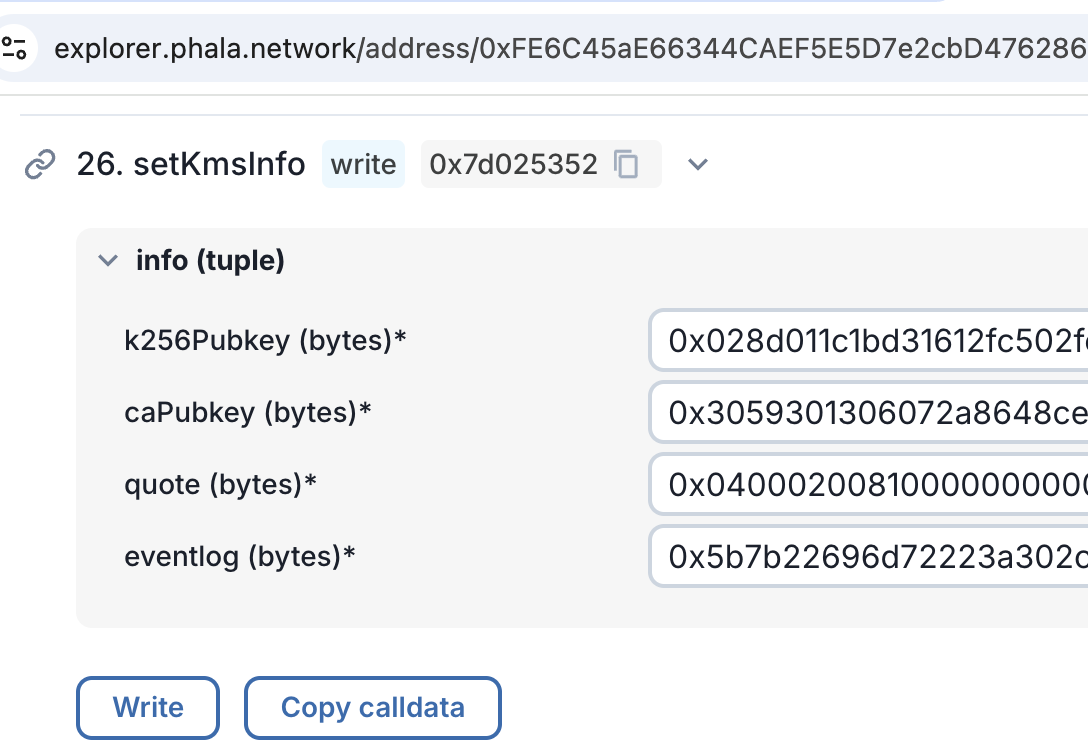The height and width of the screenshot is (754, 1088).
Task: Focus the k256Pubkey bytes input field
Action: click(x=860, y=340)
